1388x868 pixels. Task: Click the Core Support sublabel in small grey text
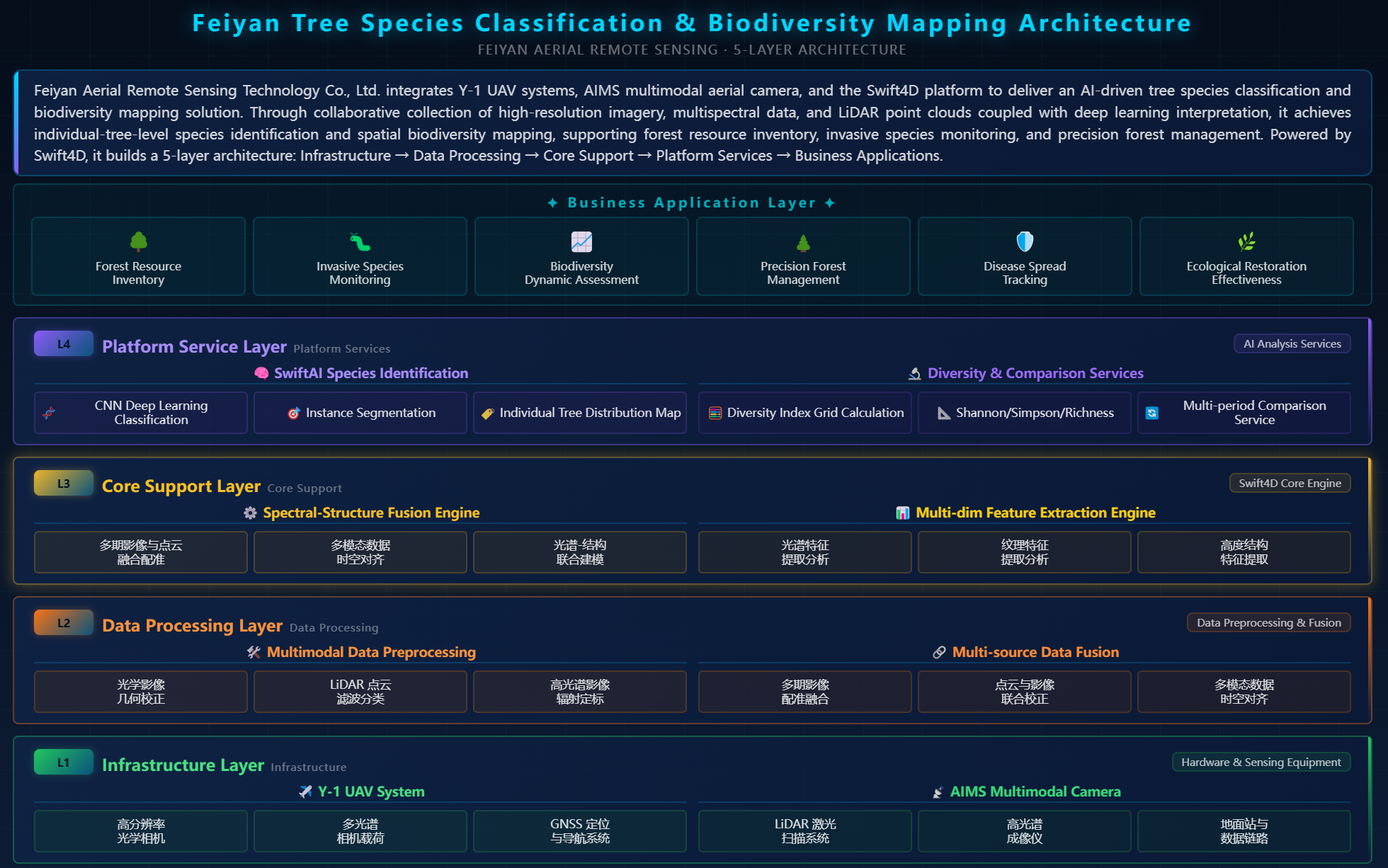click(305, 488)
